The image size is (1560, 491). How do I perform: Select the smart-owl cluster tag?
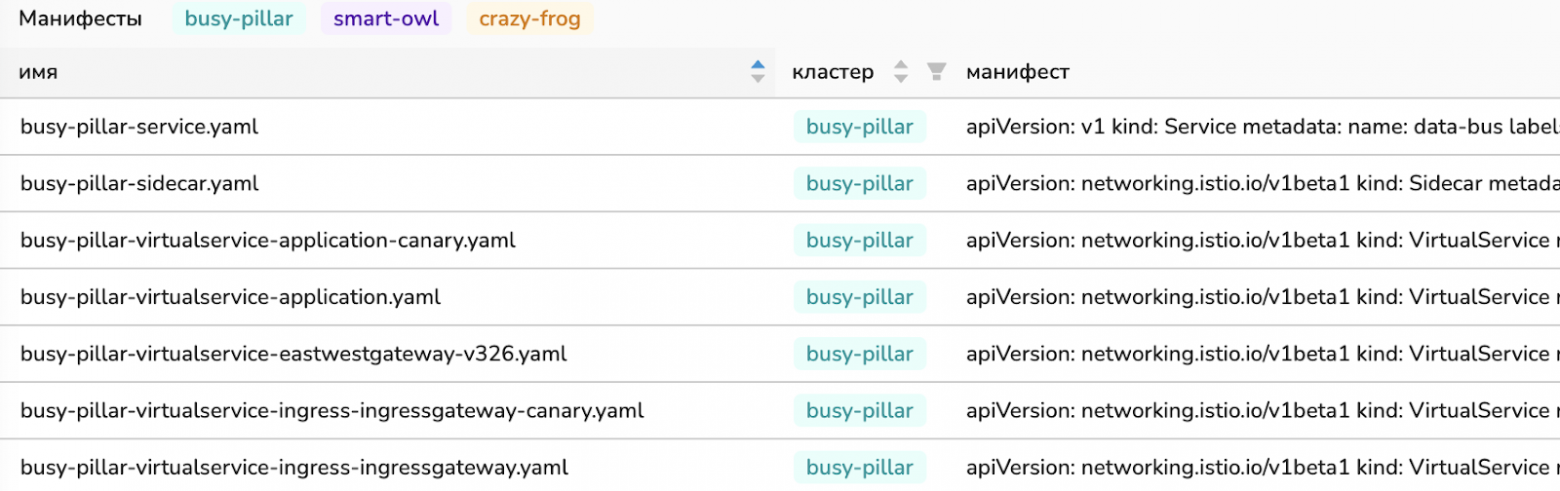386,19
